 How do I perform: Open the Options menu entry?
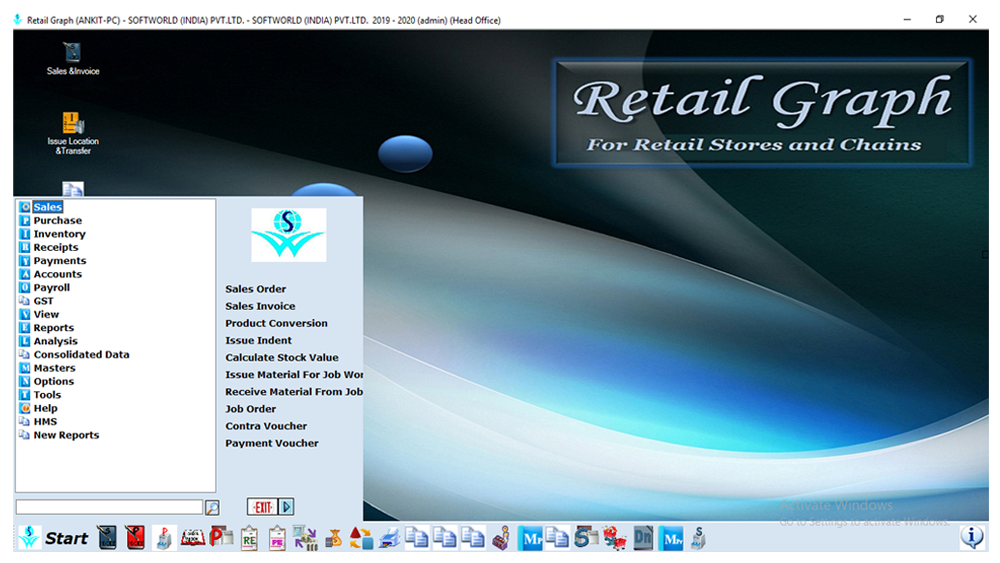(54, 381)
